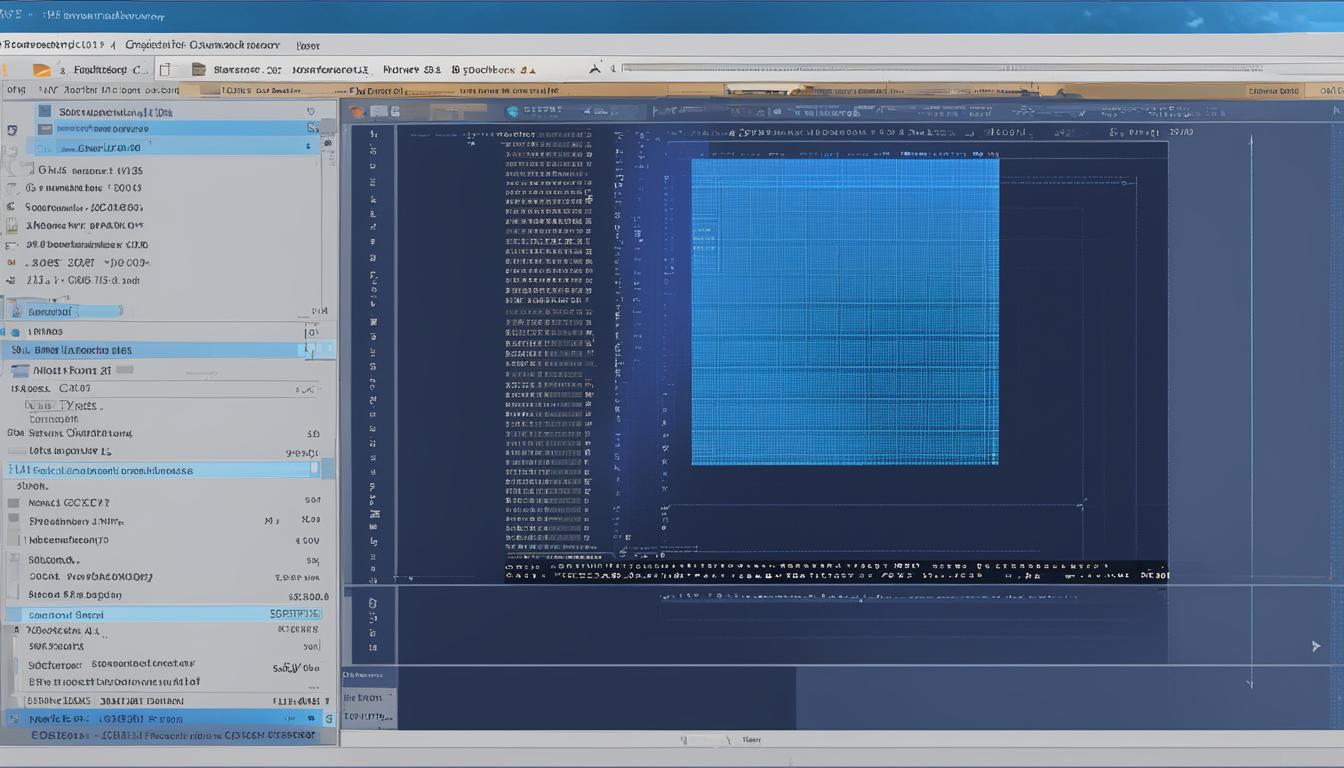Select the blue square icon in first list row
Image resolution: width=1344 pixels, height=768 pixels.
pos(44,112)
